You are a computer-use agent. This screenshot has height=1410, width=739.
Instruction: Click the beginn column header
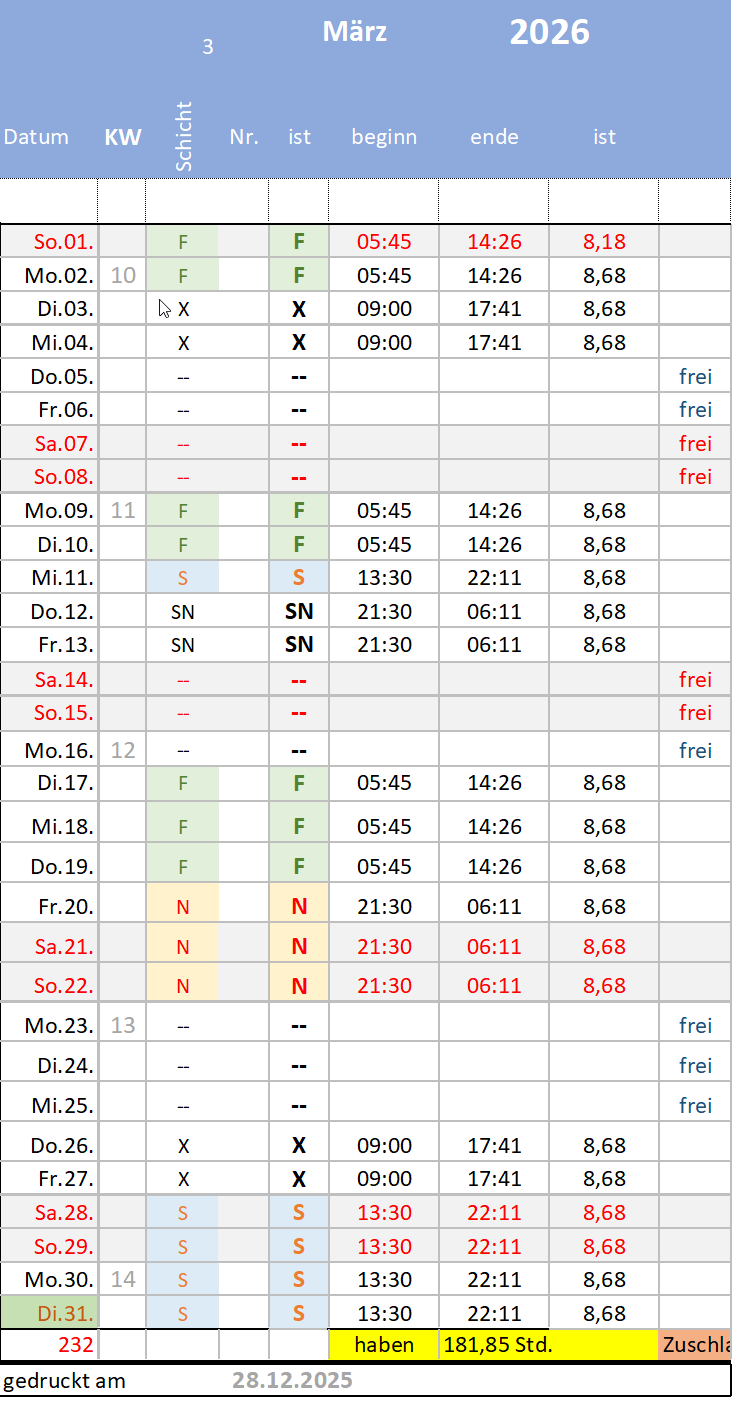[384, 137]
